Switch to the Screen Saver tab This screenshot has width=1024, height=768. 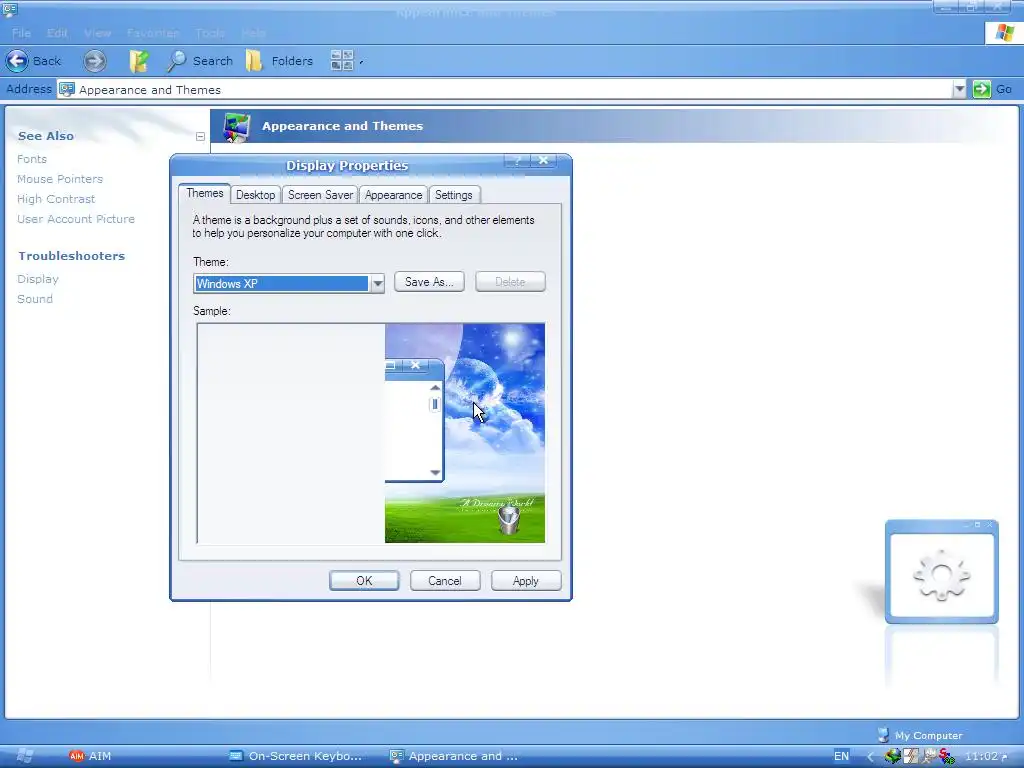[320, 195]
